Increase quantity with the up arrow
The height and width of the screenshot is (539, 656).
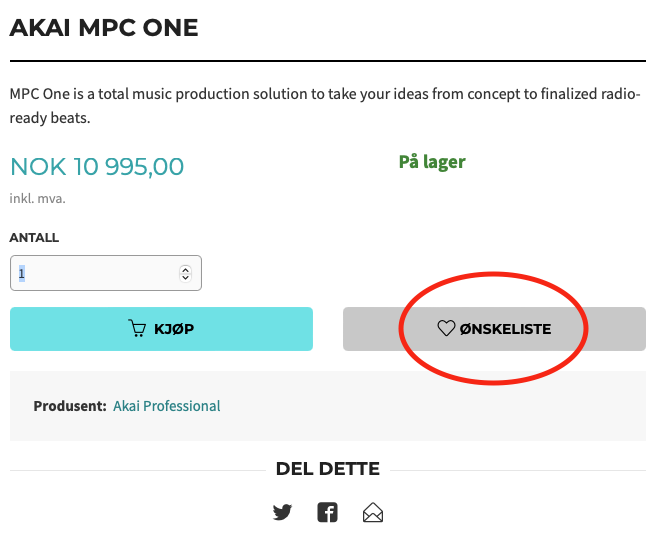pyautogui.click(x=185, y=270)
